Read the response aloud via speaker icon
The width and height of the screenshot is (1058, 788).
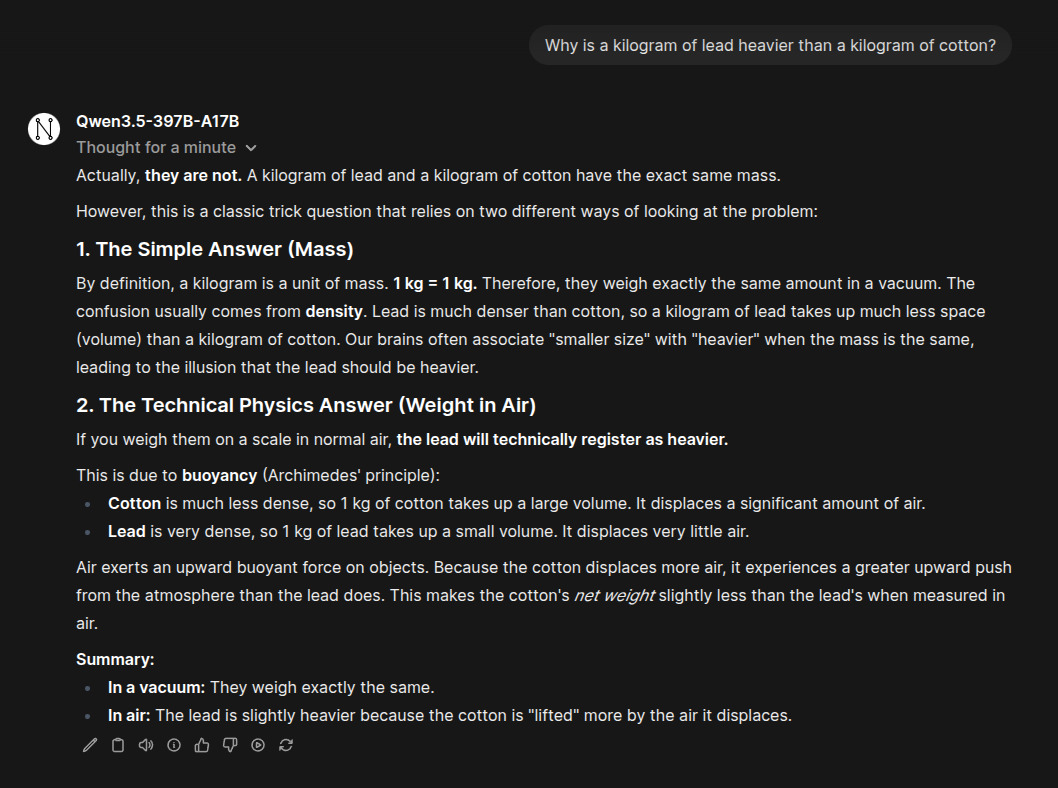pos(146,745)
